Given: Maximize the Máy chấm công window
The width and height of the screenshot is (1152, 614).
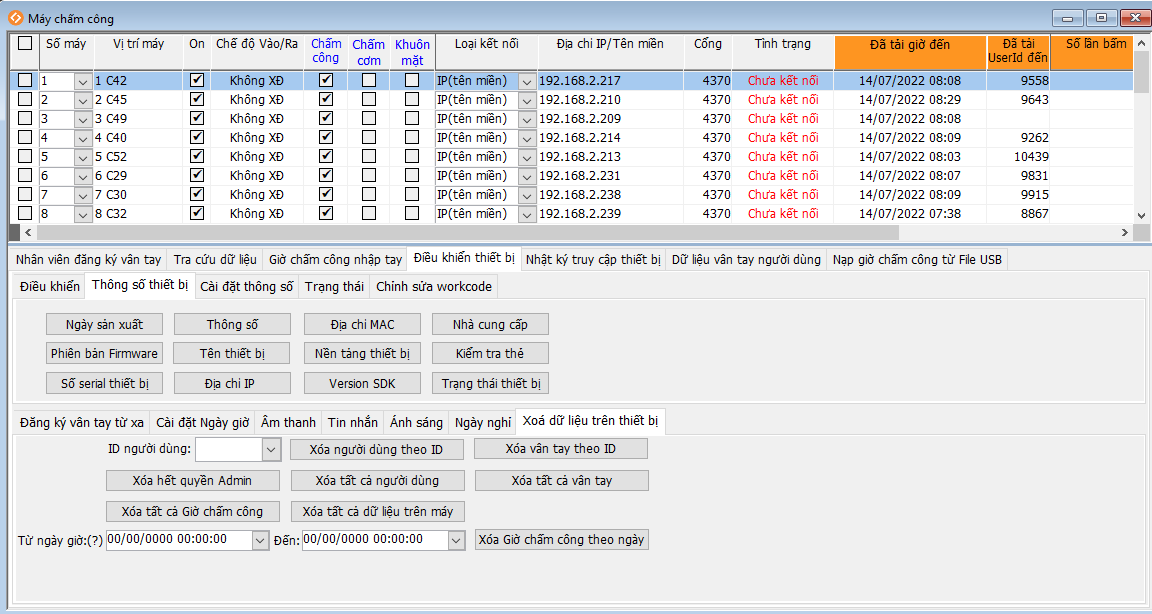Looking at the screenshot, I should pyautogui.click(x=1101, y=18).
